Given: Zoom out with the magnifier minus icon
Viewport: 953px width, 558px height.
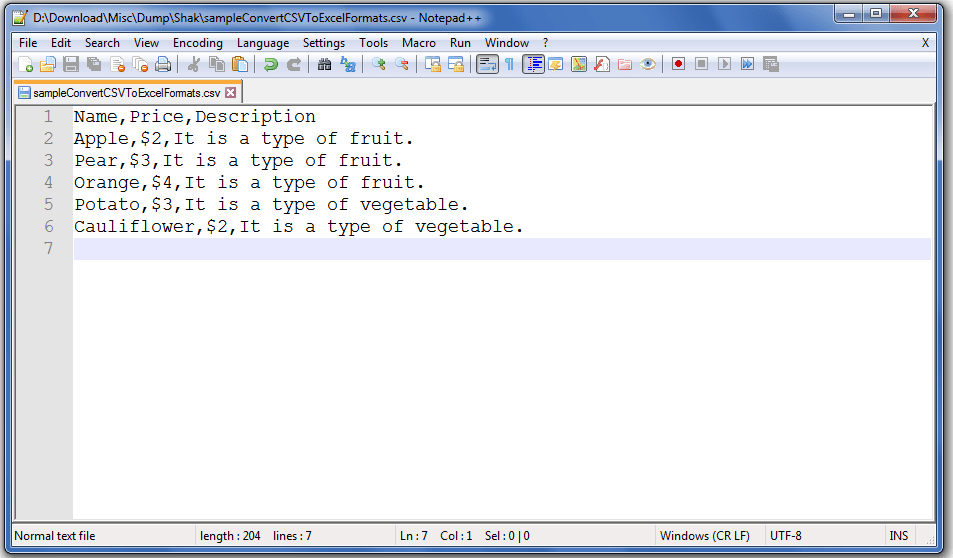Looking at the screenshot, I should click(x=402, y=64).
